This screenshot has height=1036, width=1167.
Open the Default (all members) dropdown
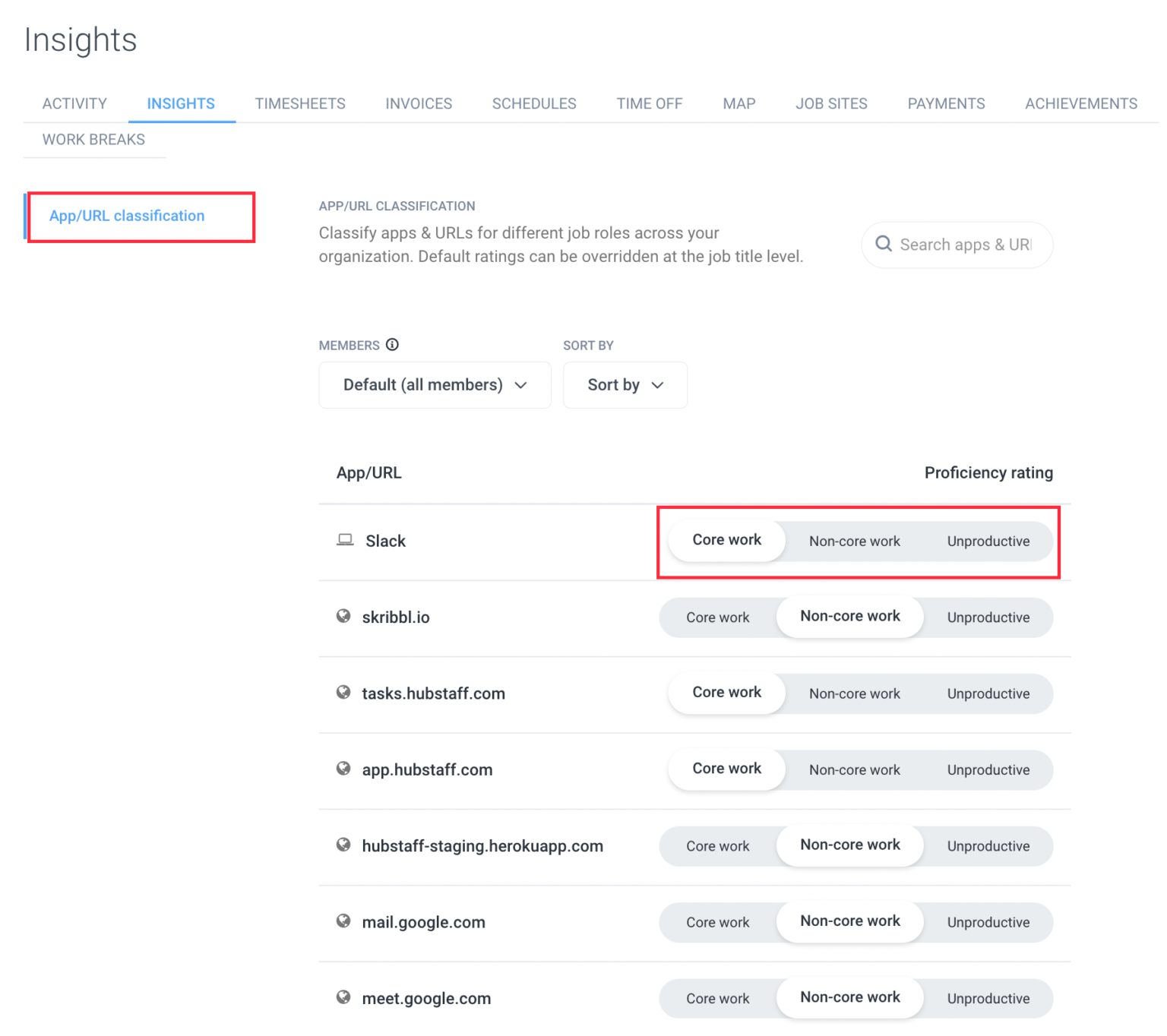pos(434,384)
